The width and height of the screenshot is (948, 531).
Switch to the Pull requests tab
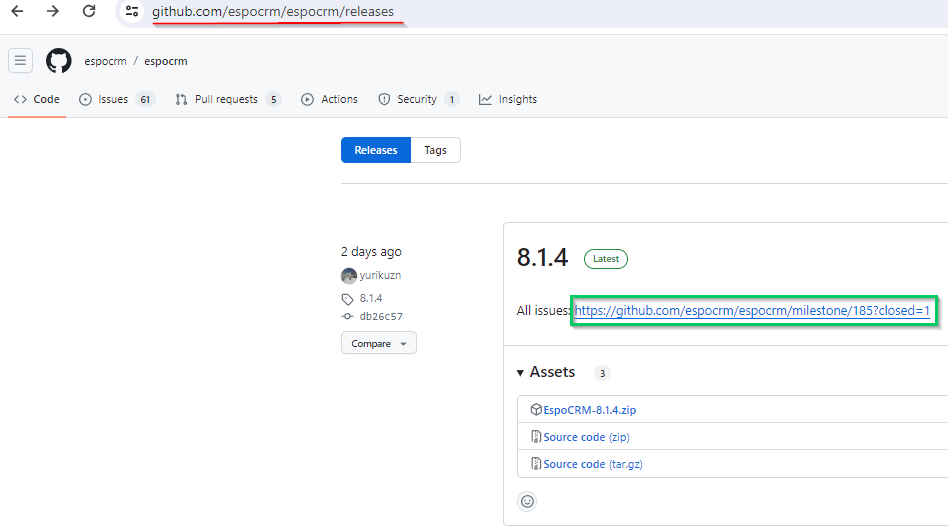227,99
